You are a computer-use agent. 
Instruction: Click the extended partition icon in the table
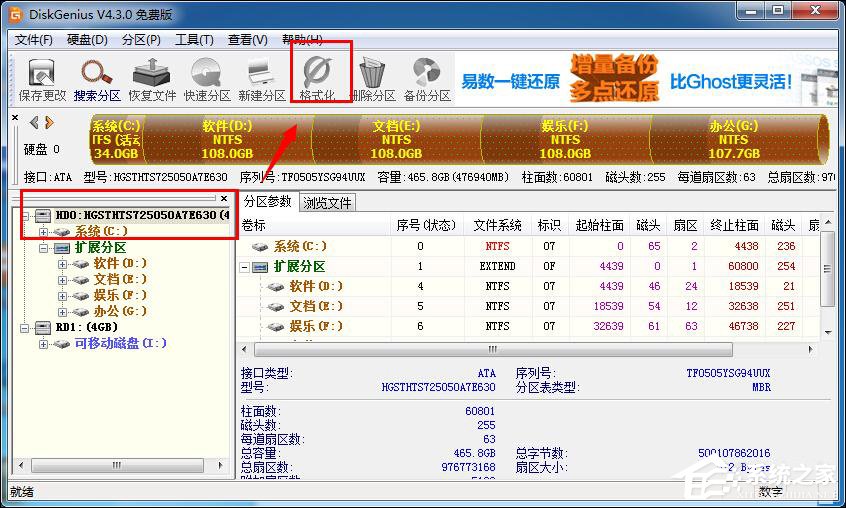[261, 266]
